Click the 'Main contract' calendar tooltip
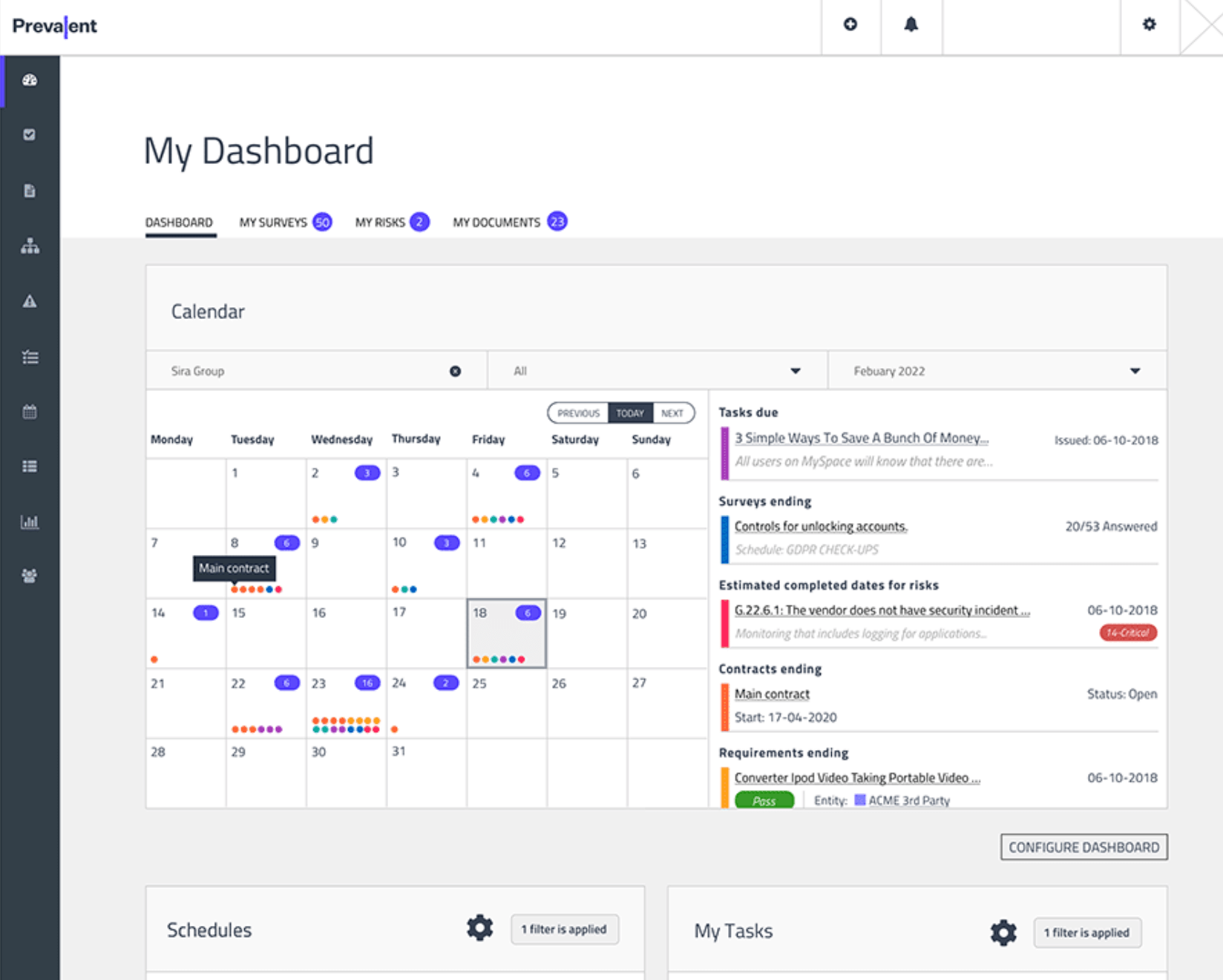 coord(234,568)
